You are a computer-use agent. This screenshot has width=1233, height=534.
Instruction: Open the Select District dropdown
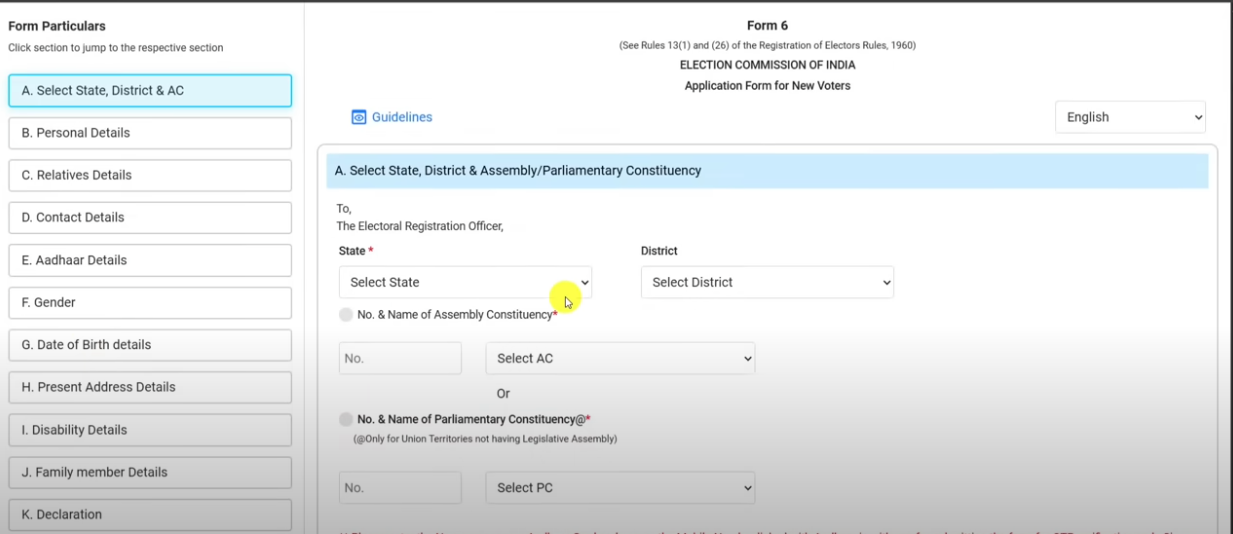click(767, 282)
